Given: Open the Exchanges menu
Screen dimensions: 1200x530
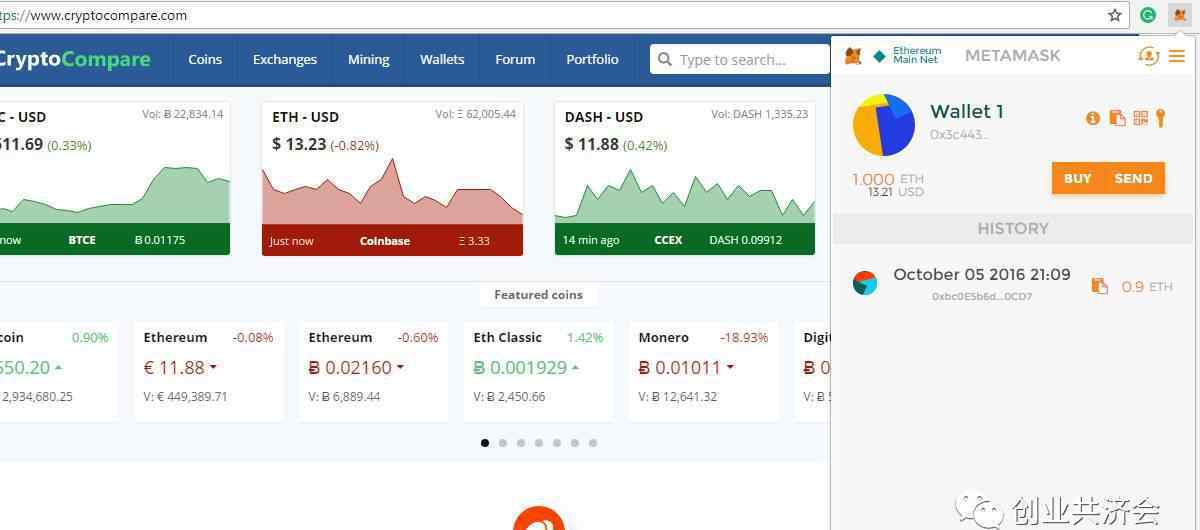Looking at the screenshot, I should click(x=285, y=59).
